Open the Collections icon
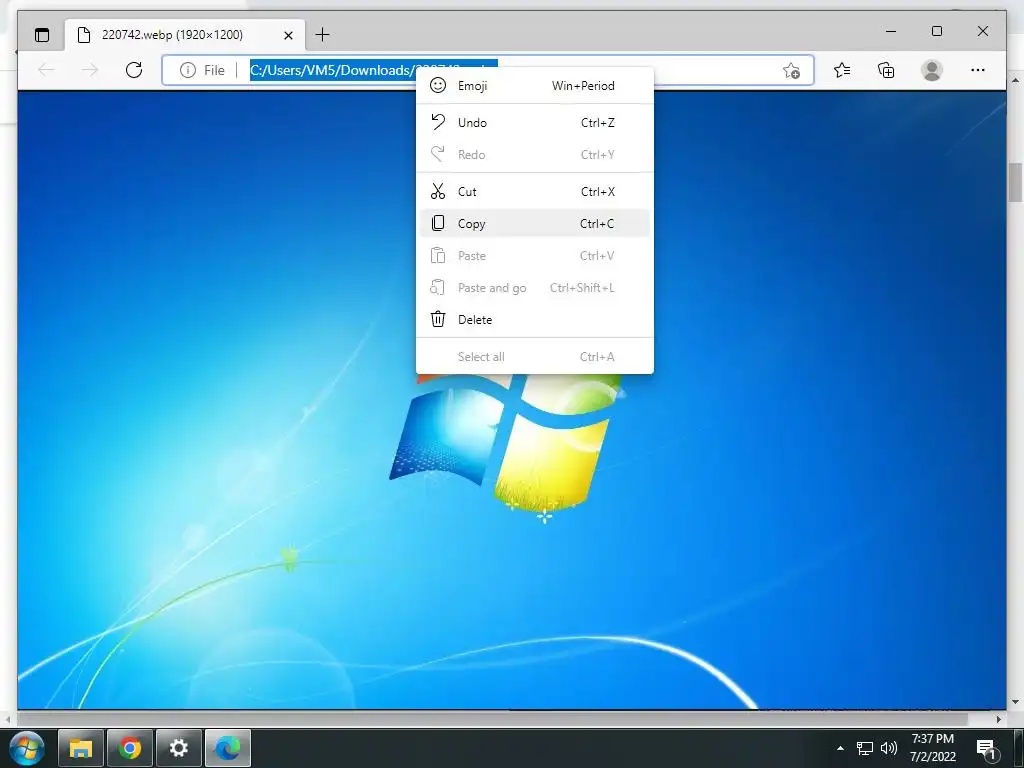The image size is (1024, 768). point(886,70)
